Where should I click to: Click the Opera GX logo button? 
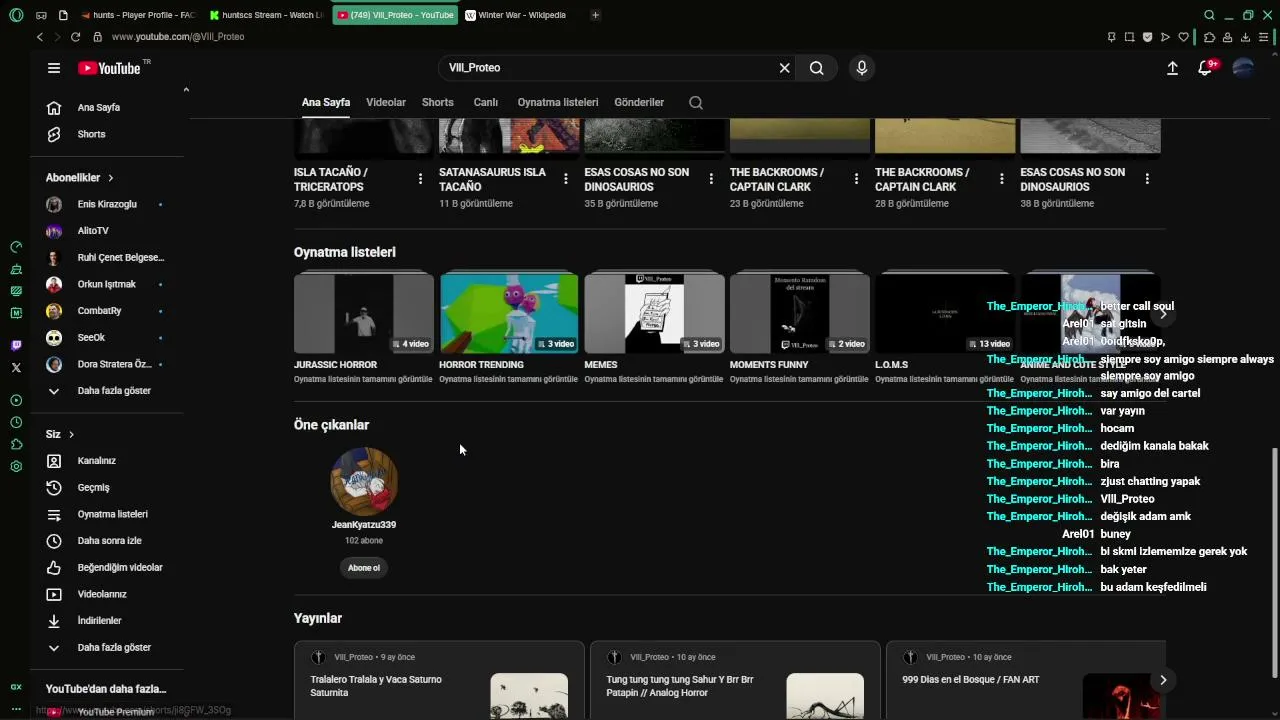point(16,15)
